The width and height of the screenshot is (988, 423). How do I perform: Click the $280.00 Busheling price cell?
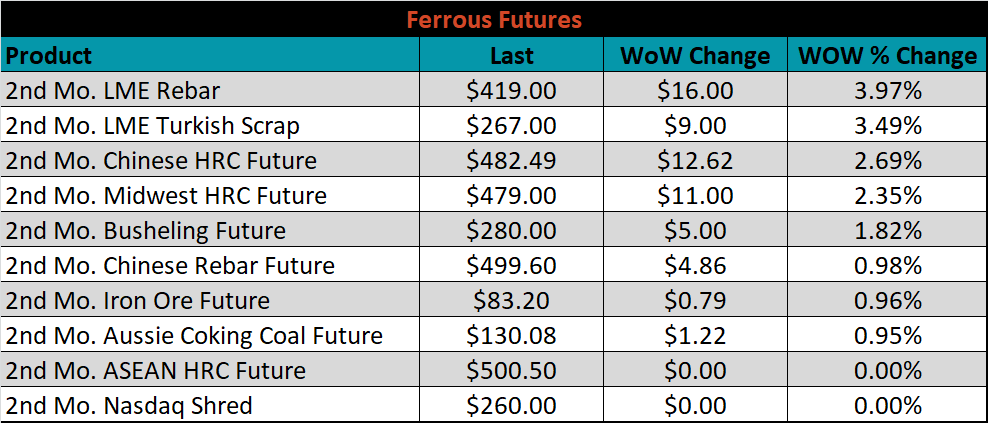(x=512, y=229)
